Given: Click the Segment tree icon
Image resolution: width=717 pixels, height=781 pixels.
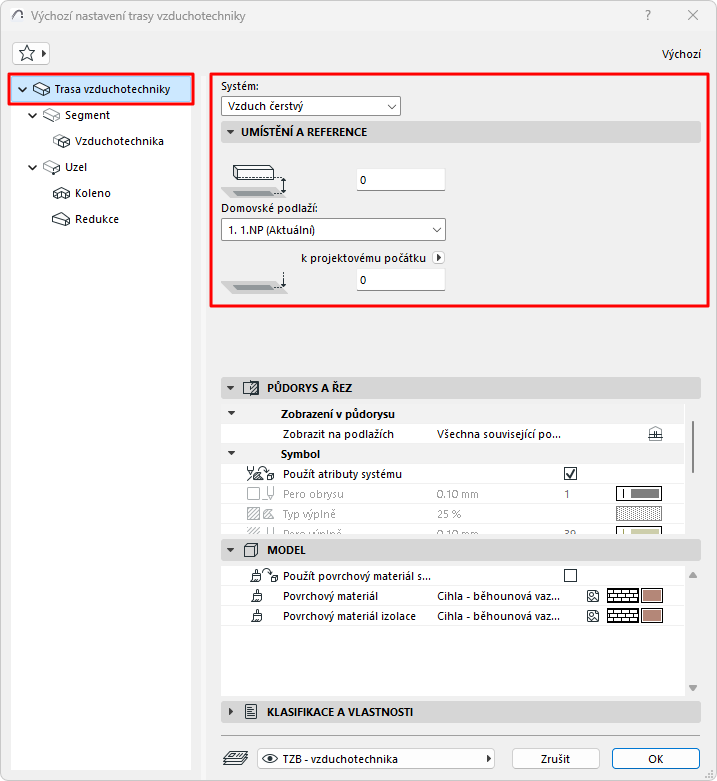Looking at the screenshot, I should (x=51, y=116).
